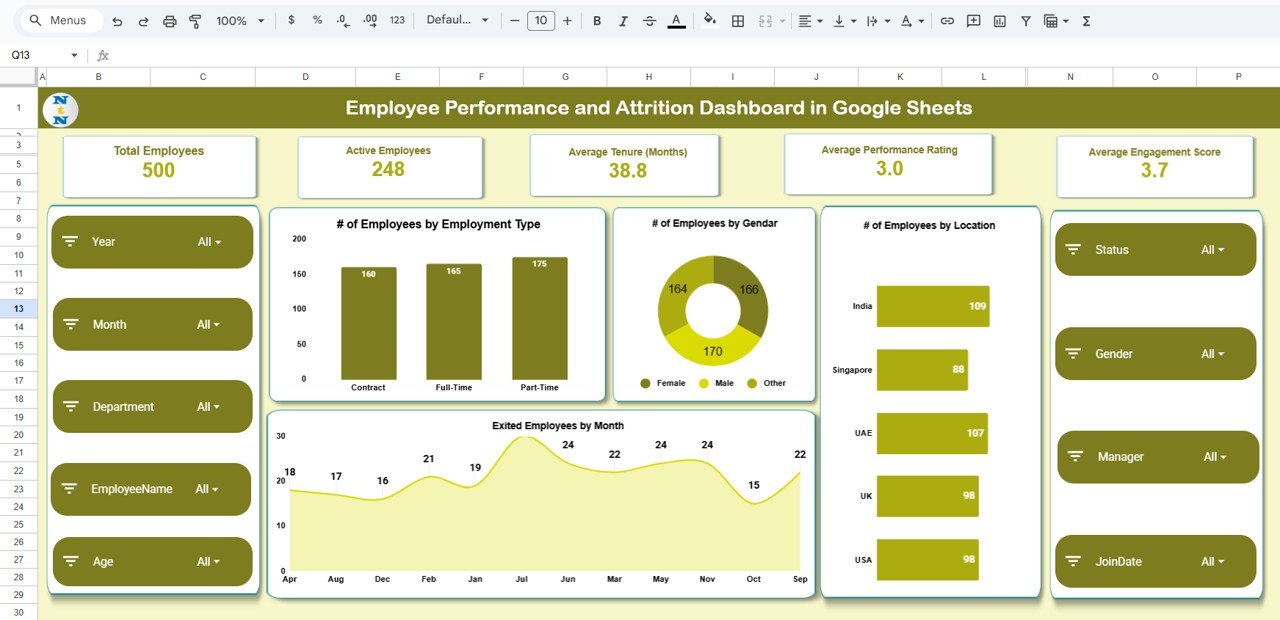
Task: Open the Gender slicer dropdown
Action: pyautogui.click(x=1213, y=353)
